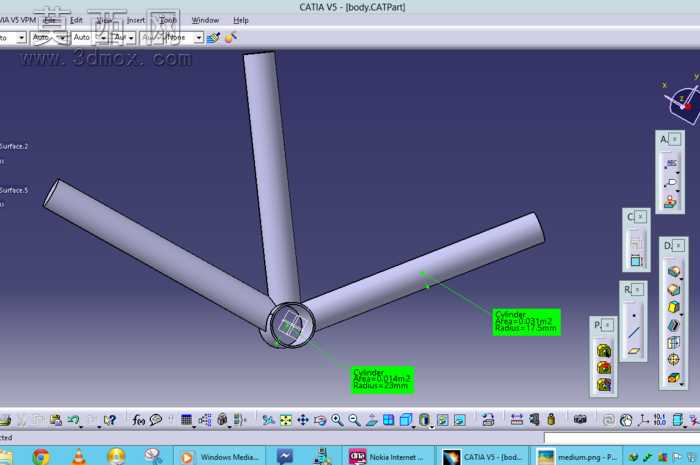
Task: Click the green Radius=23mm measurement label
Action: [x=382, y=380]
